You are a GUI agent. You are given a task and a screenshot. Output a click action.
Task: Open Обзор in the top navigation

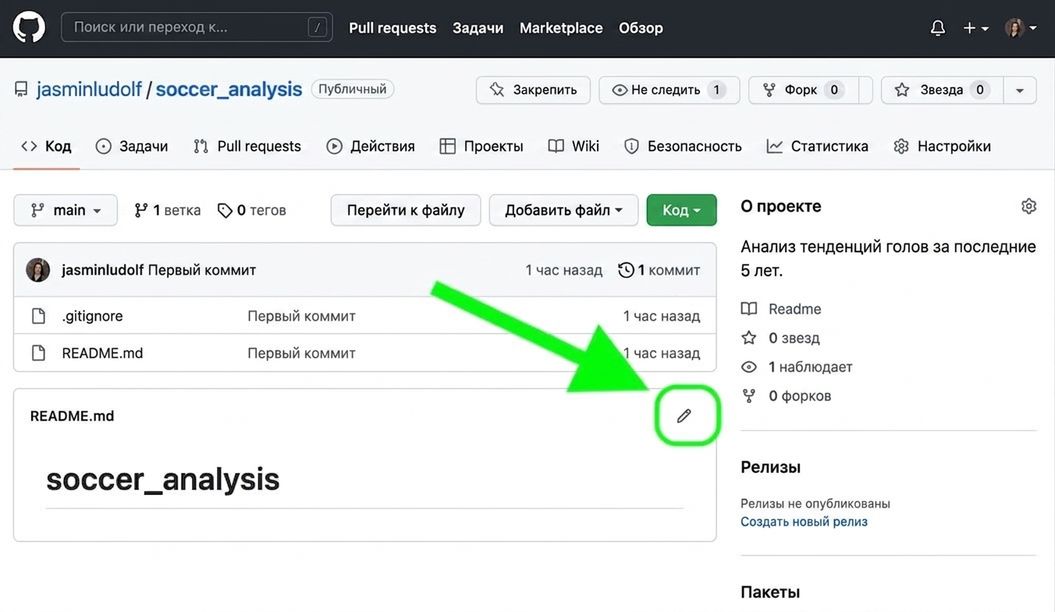click(x=641, y=28)
